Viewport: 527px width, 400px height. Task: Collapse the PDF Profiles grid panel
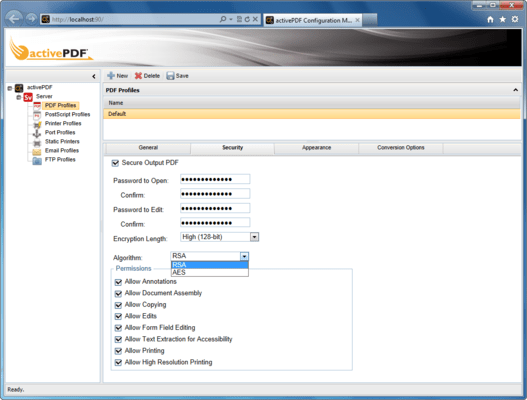pos(515,90)
